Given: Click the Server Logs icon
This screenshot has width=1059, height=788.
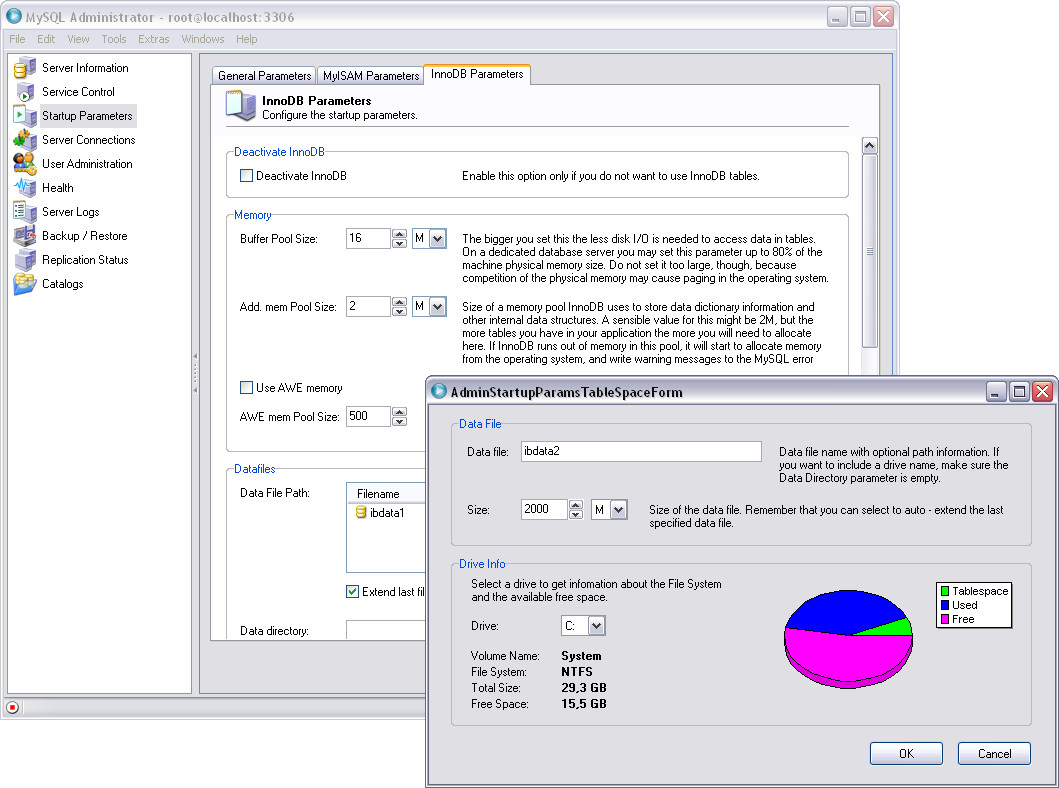Looking at the screenshot, I should pos(25,211).
